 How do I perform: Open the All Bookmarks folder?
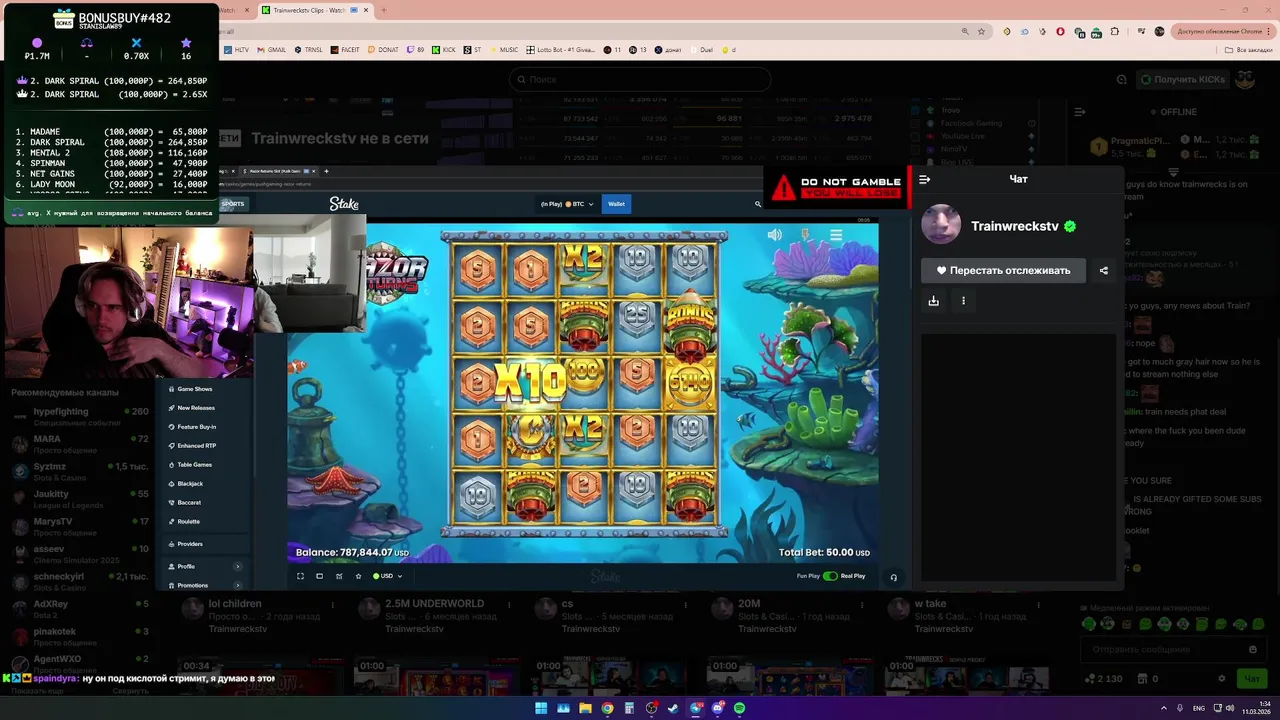(1250, 50)
